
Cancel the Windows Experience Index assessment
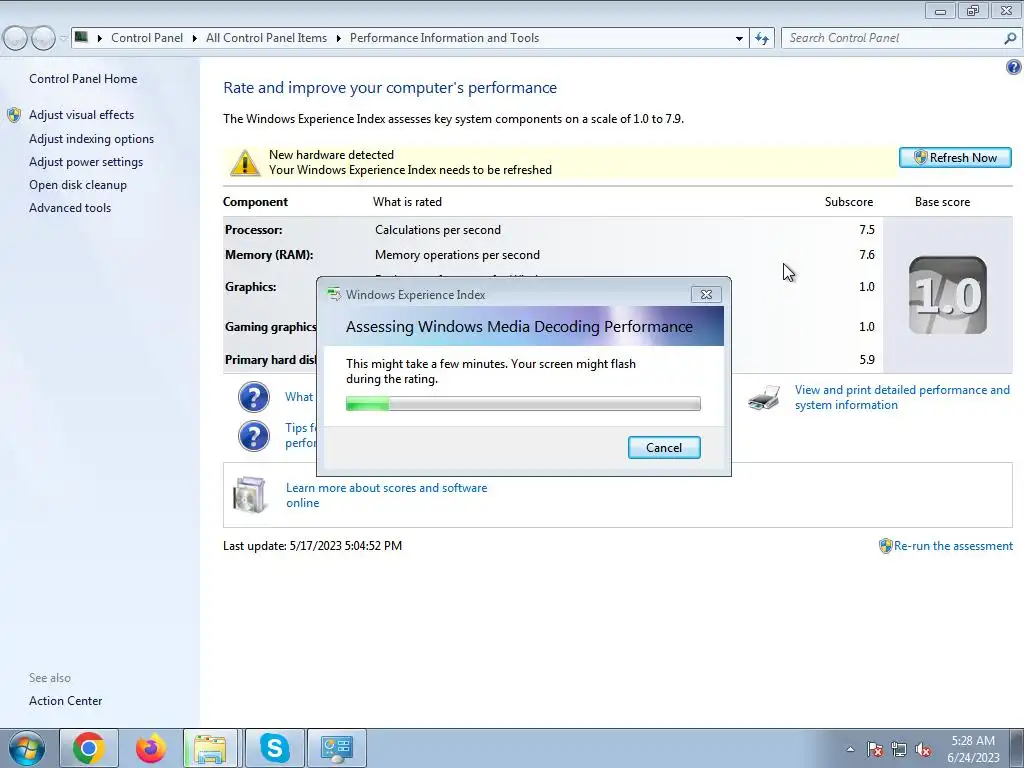click(x=664, y=447)
